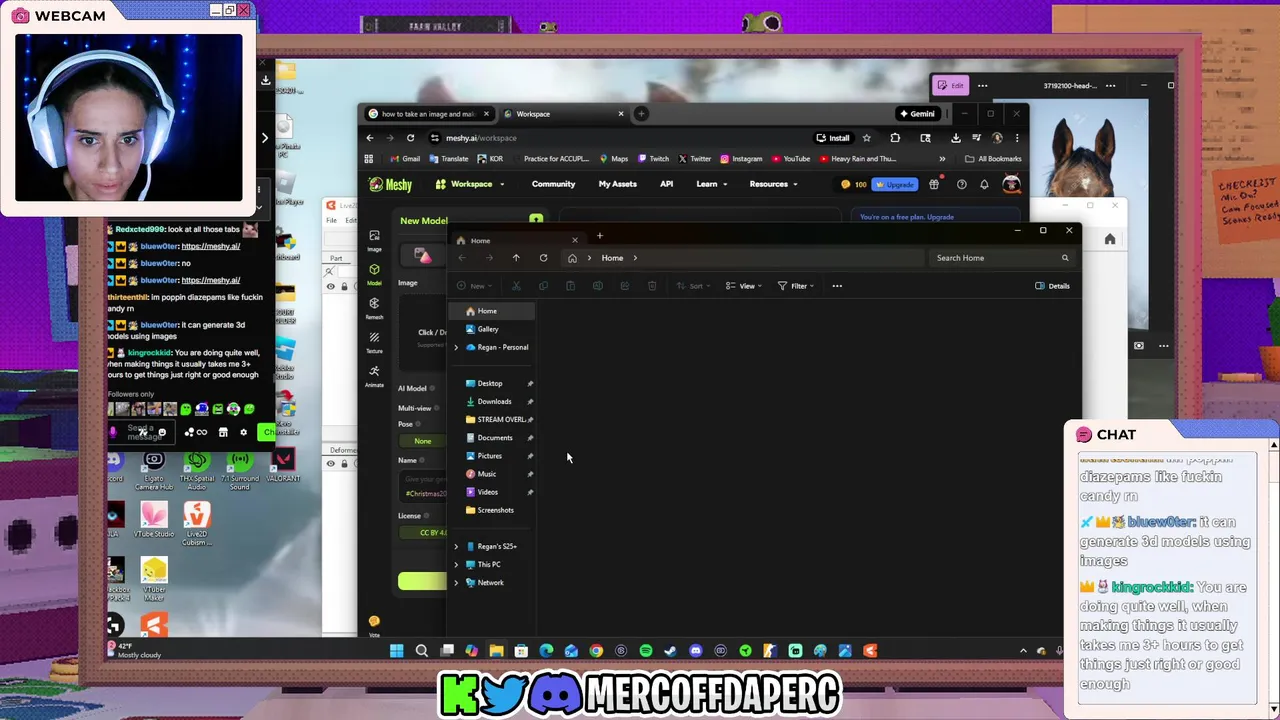This screenshot has width=1280, height=720.
Task: Open Meshy help question-mark icon
Action: click(961, 184)
